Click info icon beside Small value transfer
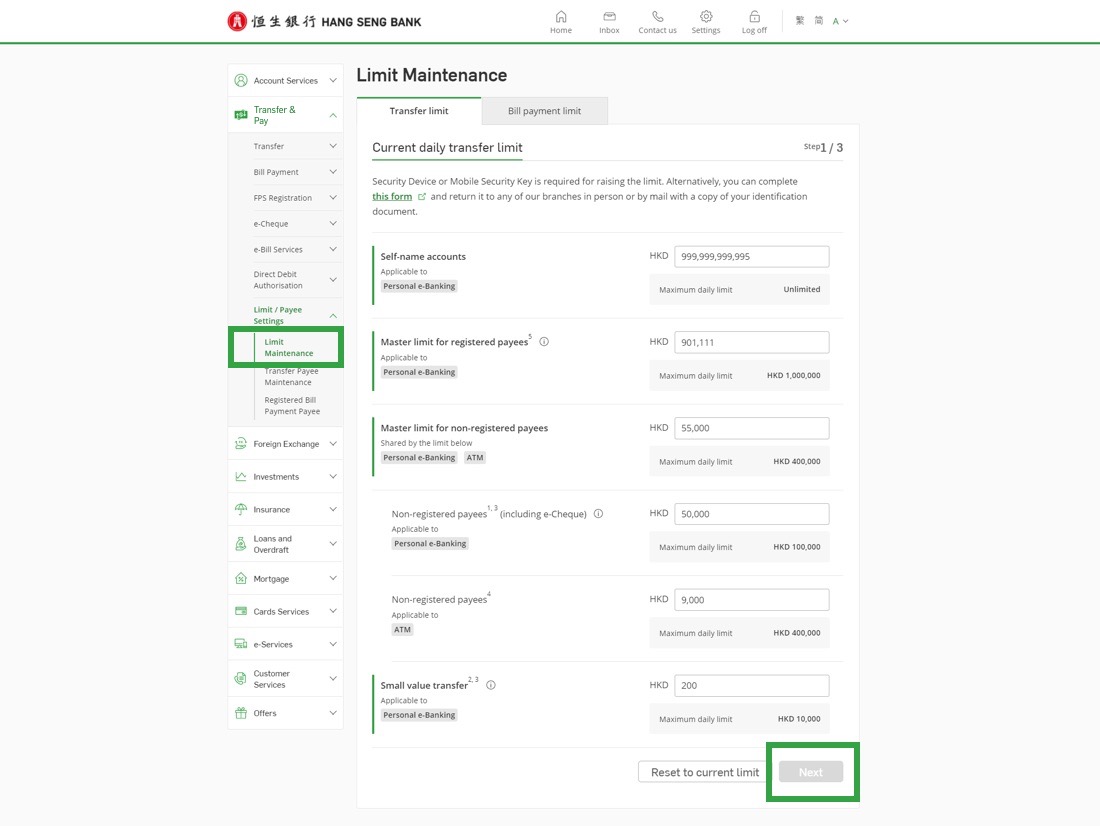 (x=491, y=685)
